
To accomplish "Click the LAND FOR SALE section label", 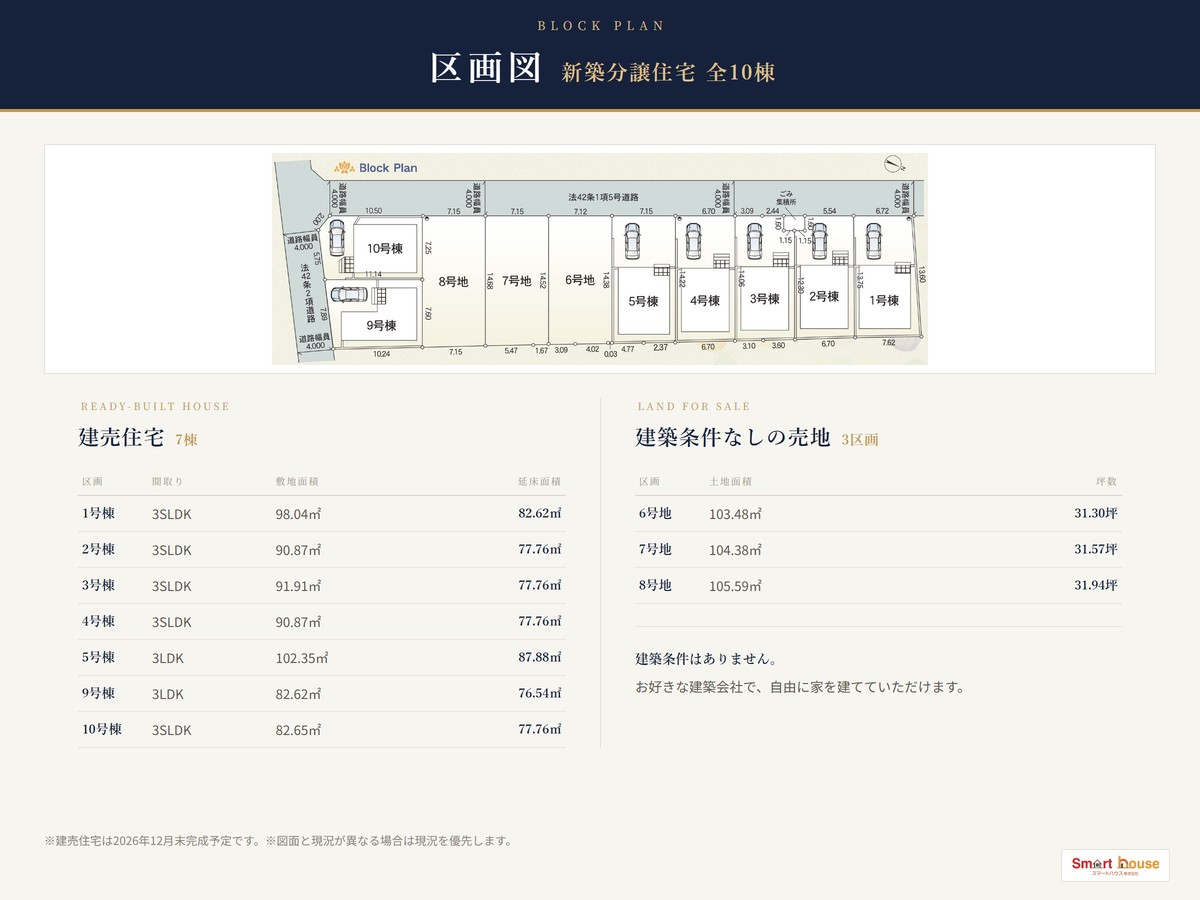I will pos(694,406).
